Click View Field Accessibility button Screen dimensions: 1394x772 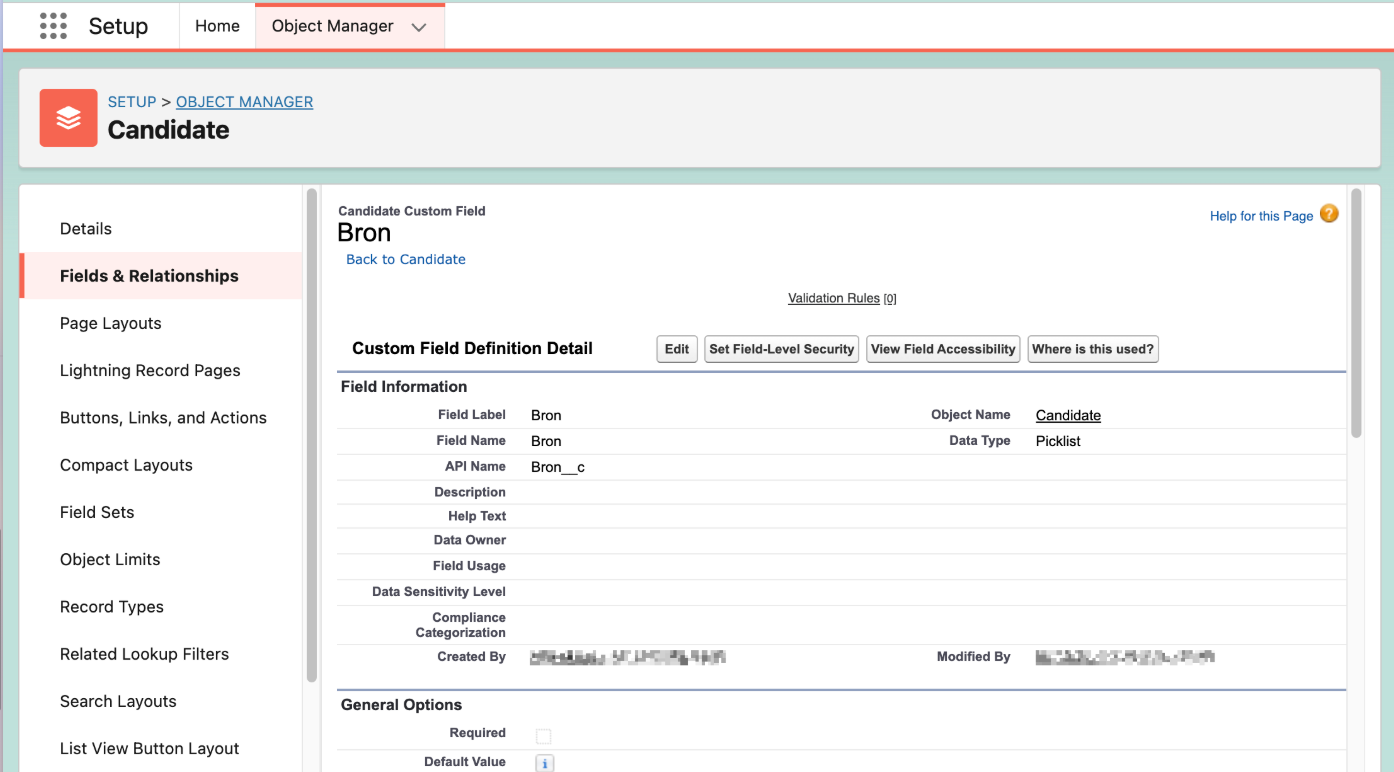point(943,349)
